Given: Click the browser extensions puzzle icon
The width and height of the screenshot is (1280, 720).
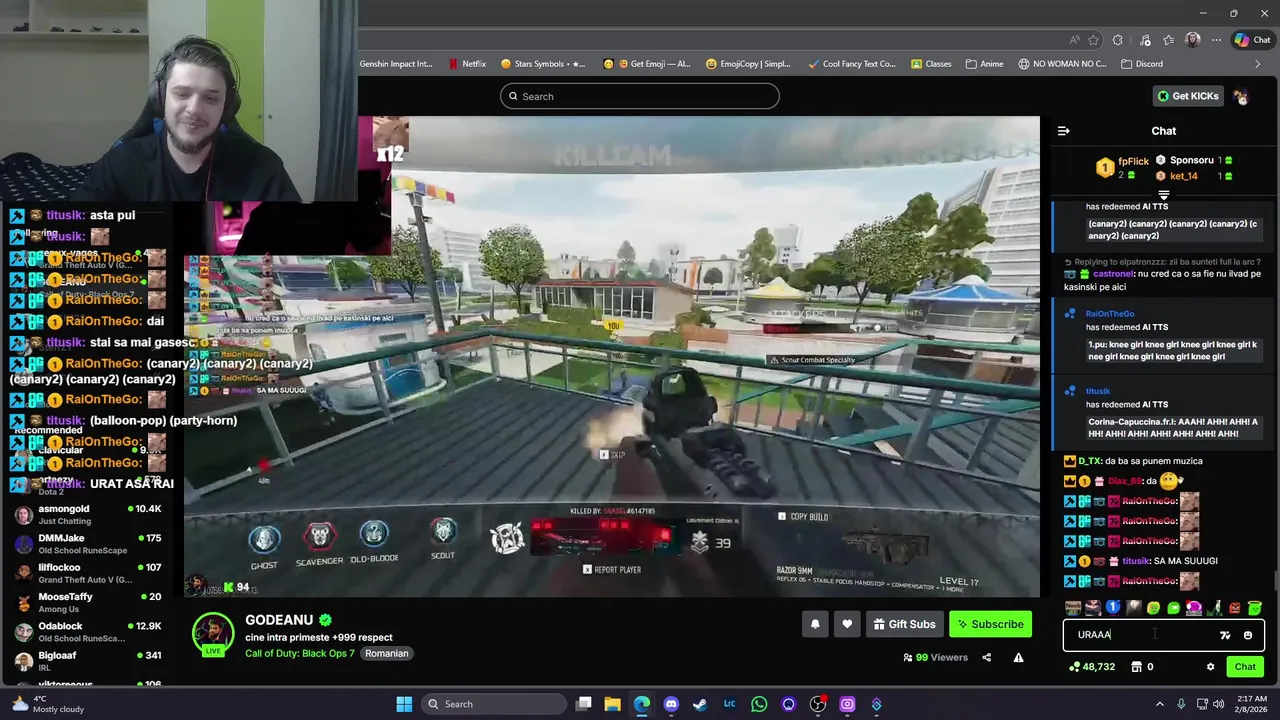Looking at the screenshot, I should (1118, 40).
